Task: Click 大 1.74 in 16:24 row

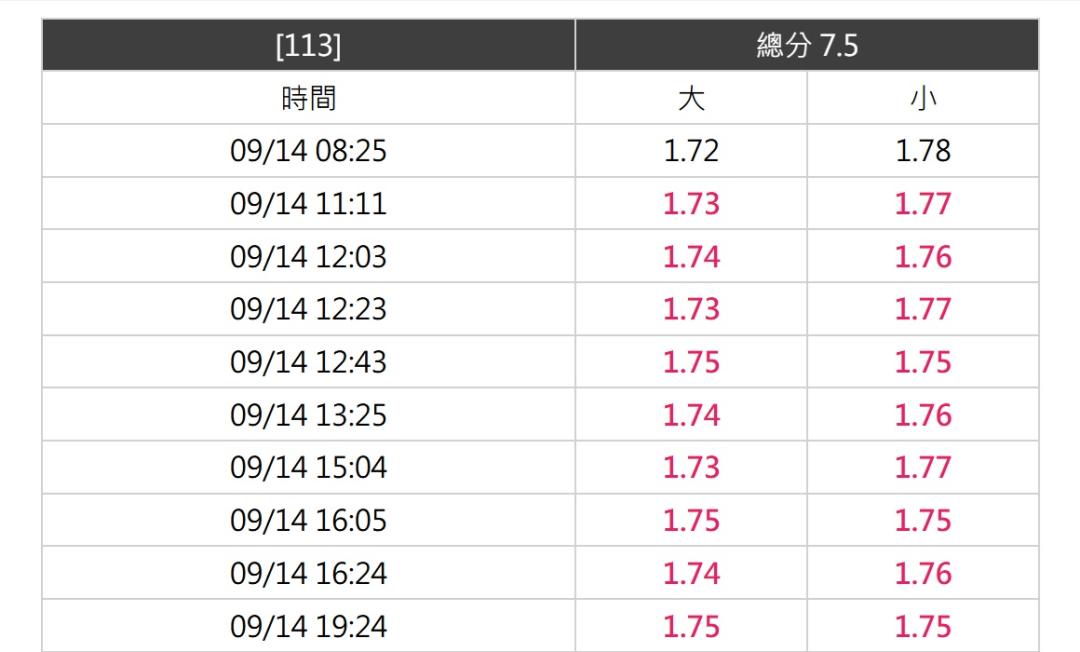Action: 691,573
